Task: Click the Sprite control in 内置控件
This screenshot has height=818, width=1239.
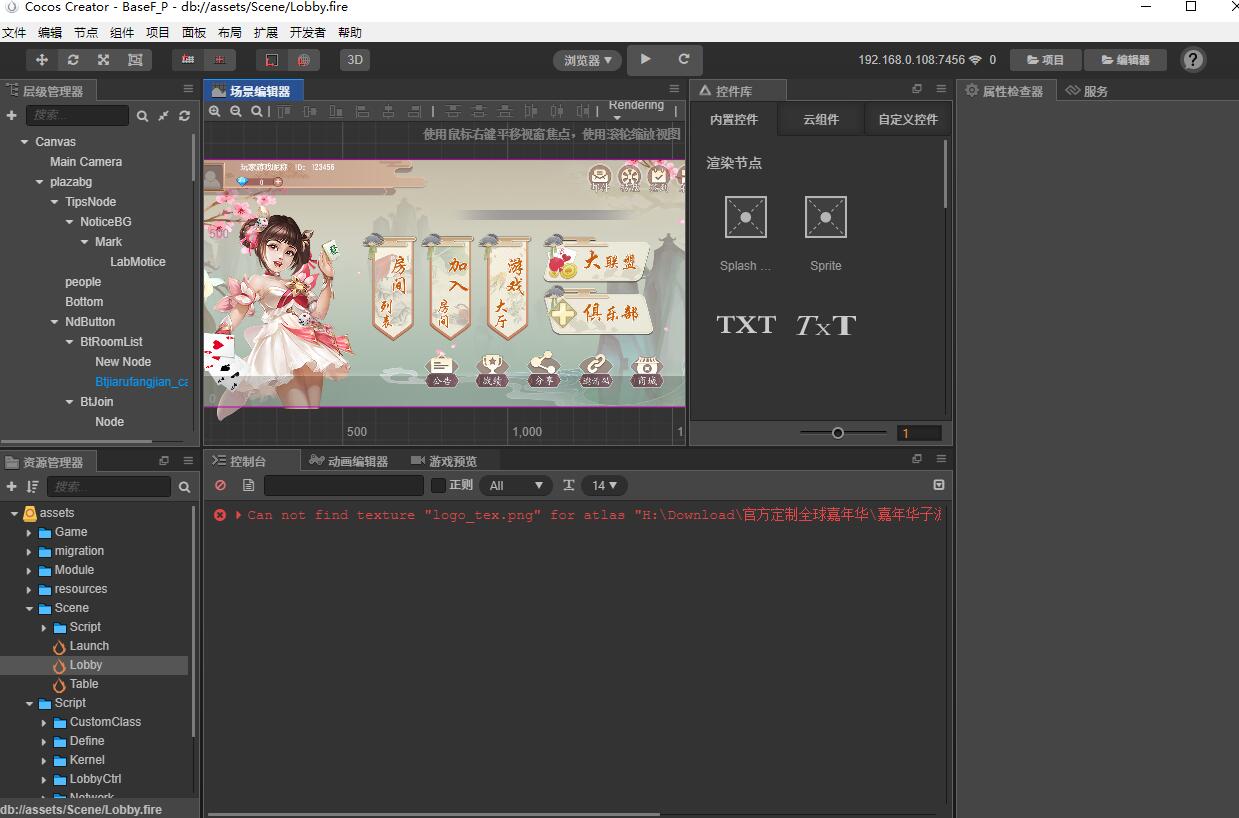Action: [x=825, y=217]
